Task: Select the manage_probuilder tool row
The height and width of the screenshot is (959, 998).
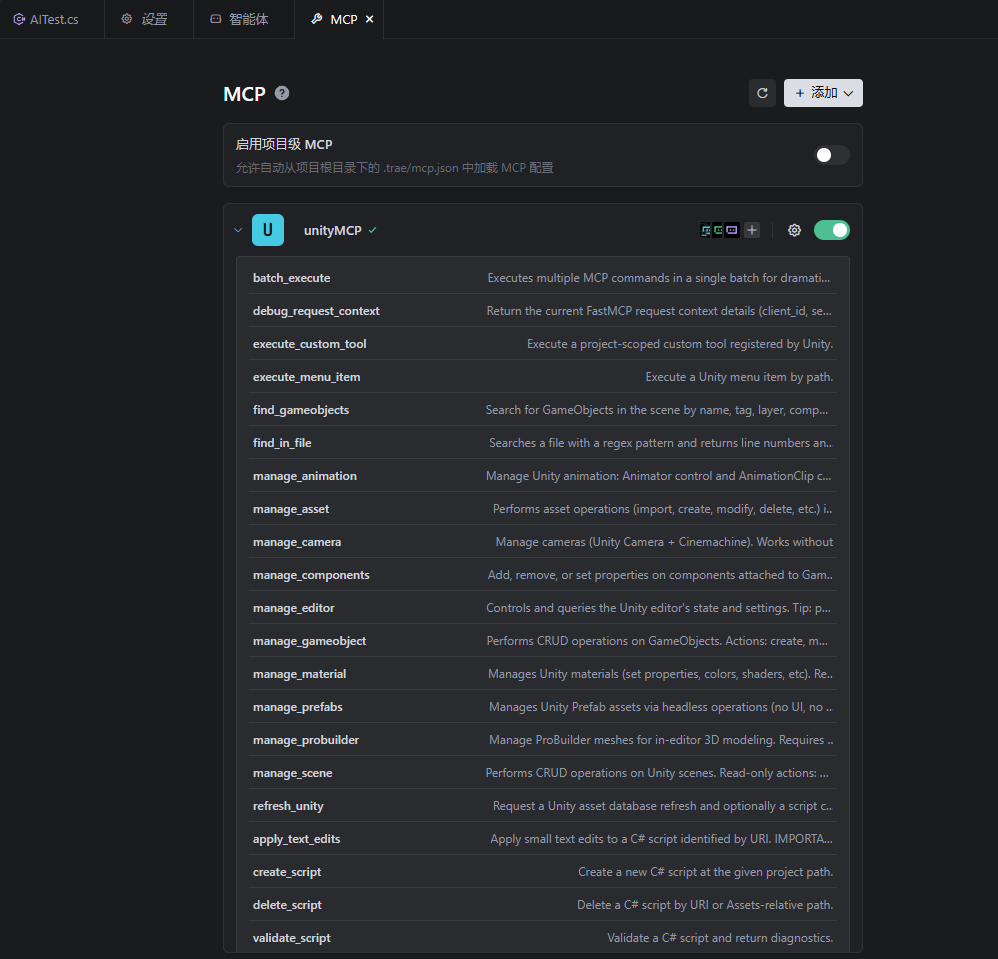Action: point(542,741)
